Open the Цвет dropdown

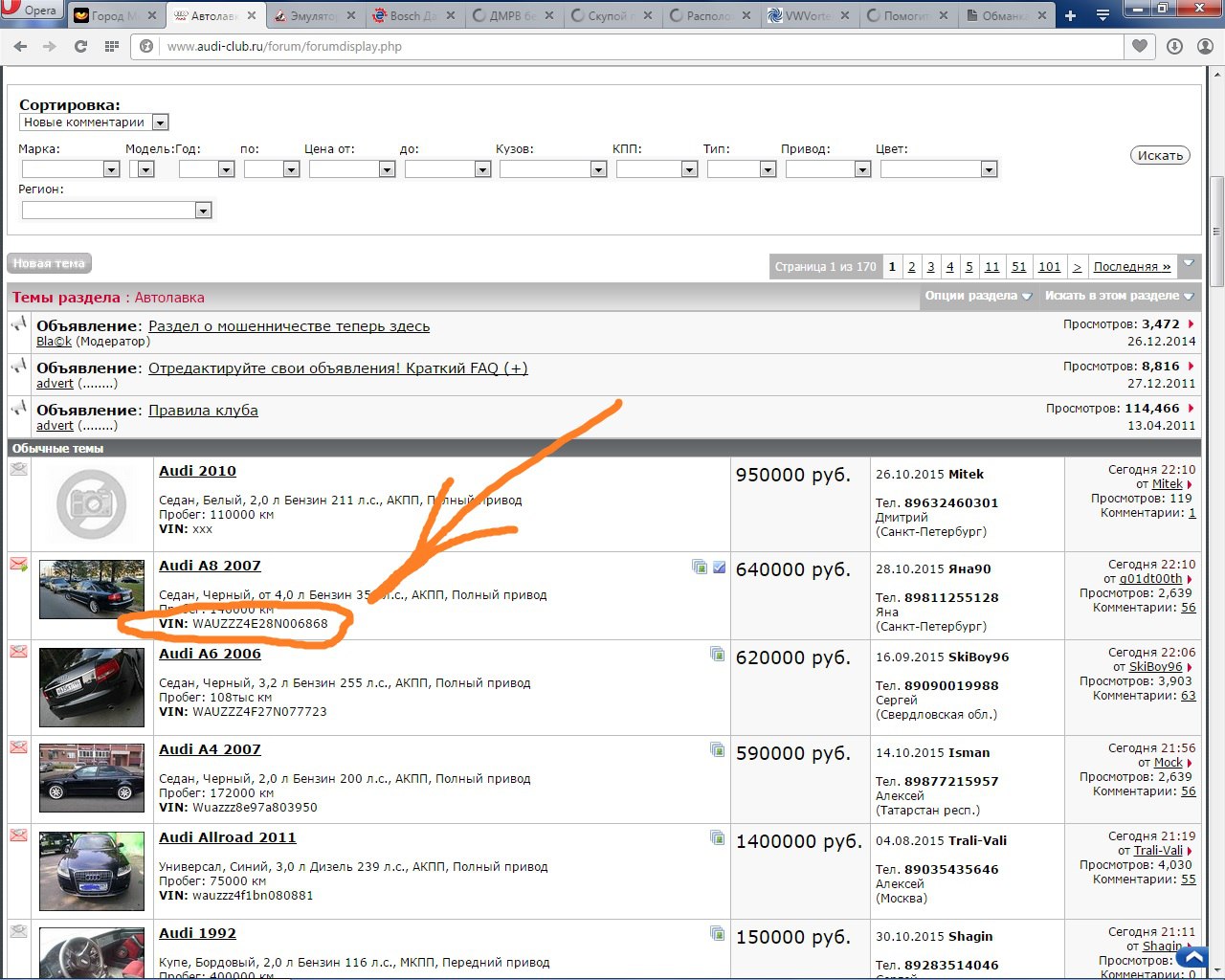point(939,169)
